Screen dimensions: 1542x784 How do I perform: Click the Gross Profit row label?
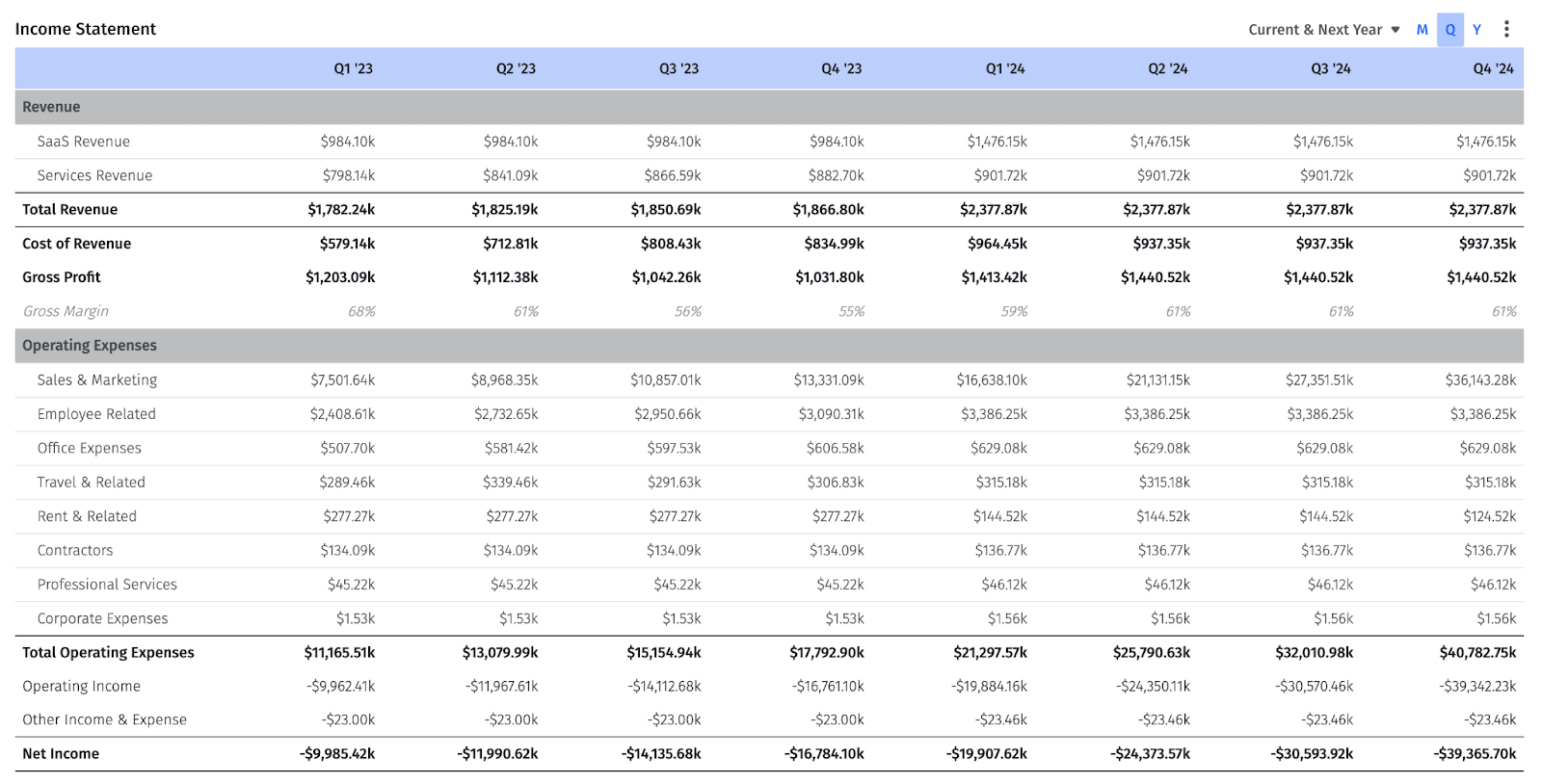[x=61, y=277]
